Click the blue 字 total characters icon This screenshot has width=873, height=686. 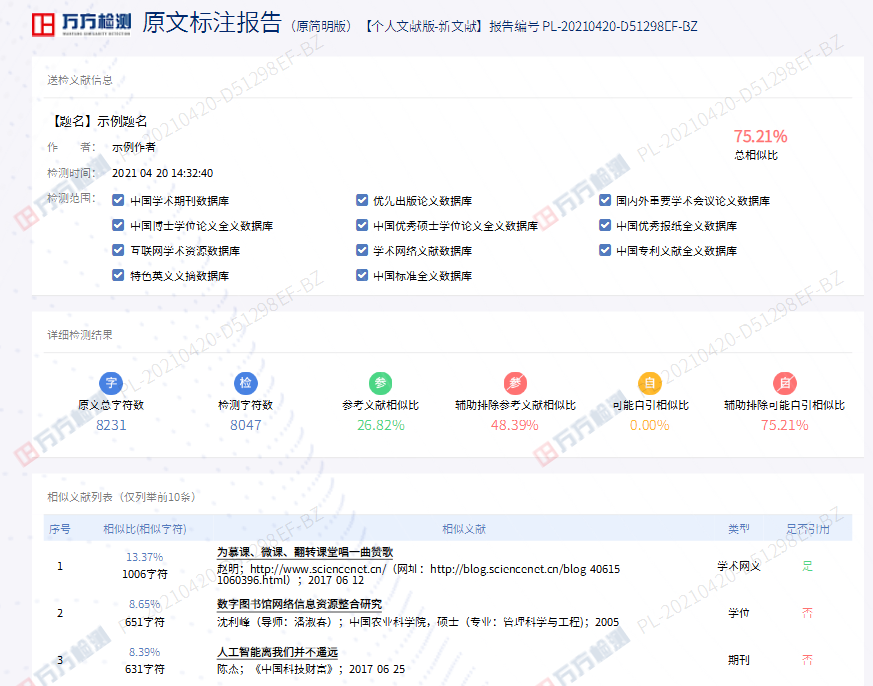coord(111,383)
